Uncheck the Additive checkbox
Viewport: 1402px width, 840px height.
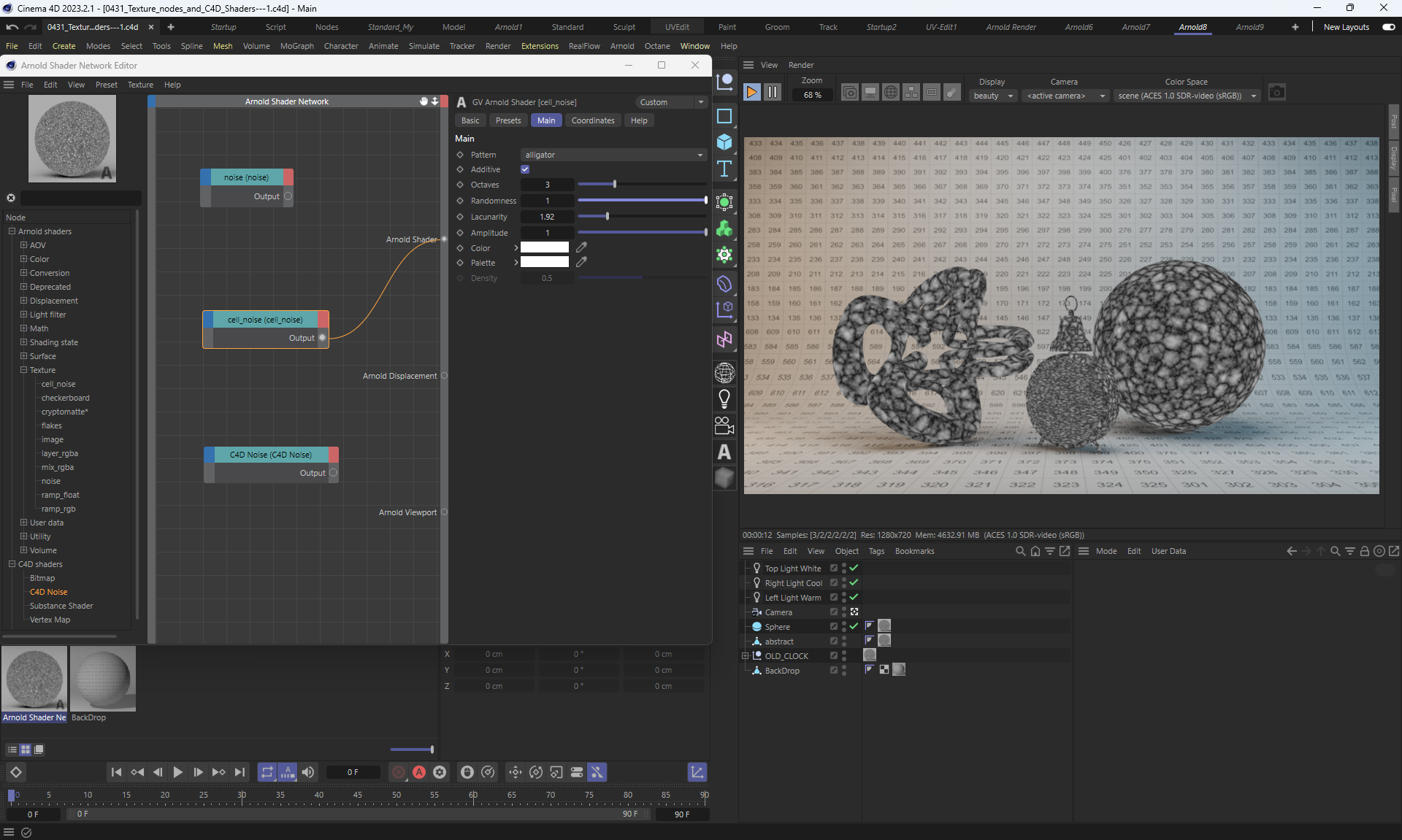[525, 169]
